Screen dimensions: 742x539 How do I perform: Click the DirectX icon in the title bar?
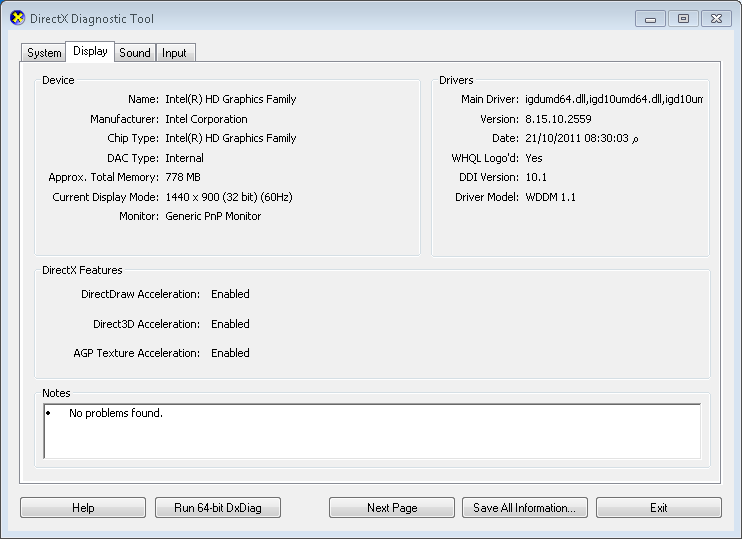[17, 18]
